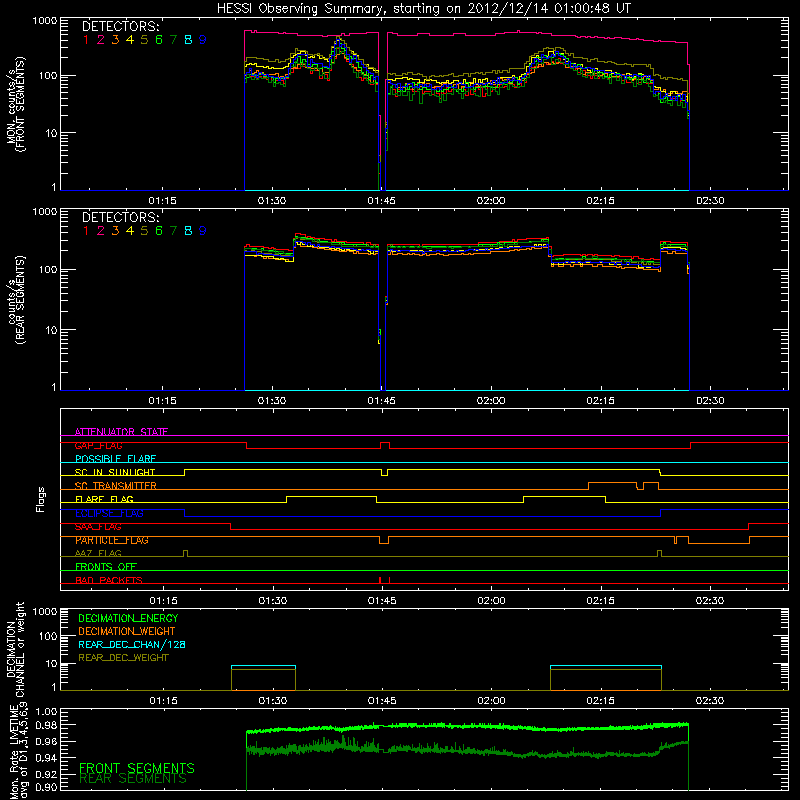The image size is (800, 800).
Task: Click detector number 6 in the front segments legend
Action: [x=159, y=40]
